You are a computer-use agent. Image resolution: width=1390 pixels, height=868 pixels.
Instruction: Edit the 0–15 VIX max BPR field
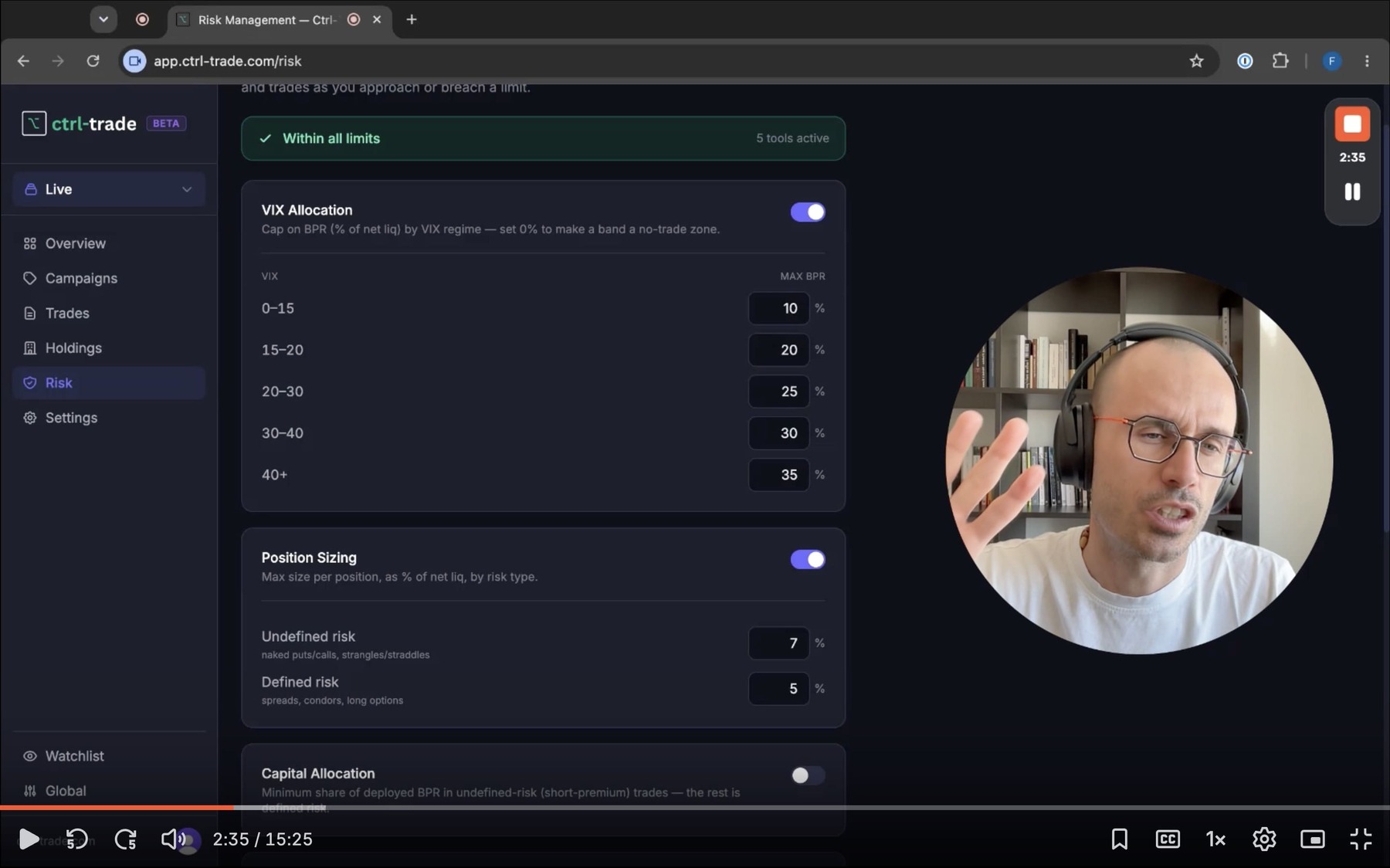[x=778, y=308]
